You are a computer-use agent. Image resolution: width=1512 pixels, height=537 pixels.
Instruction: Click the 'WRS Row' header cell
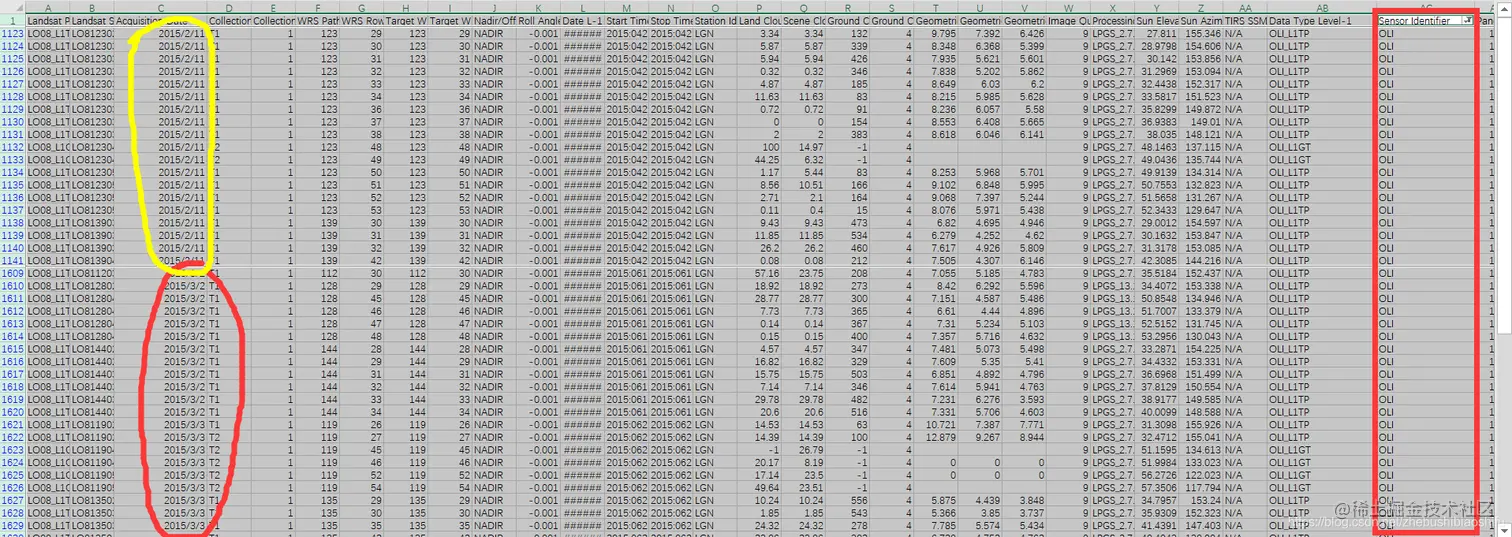coord(362,20)
